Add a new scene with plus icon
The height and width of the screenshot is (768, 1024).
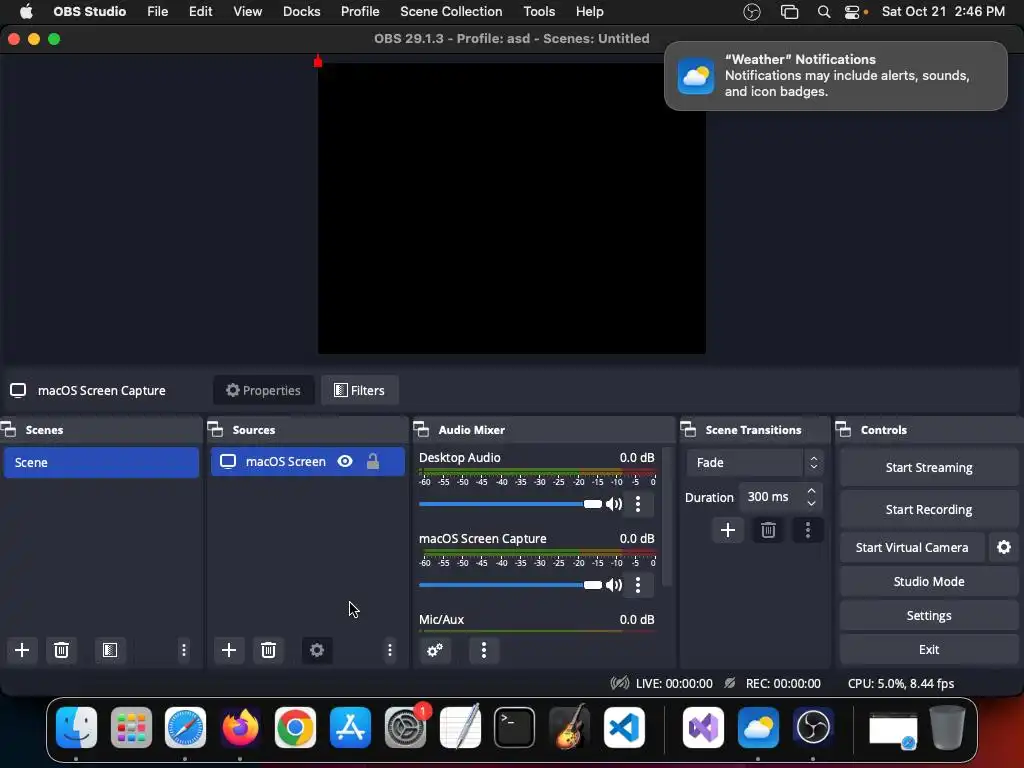pos(22,650)
